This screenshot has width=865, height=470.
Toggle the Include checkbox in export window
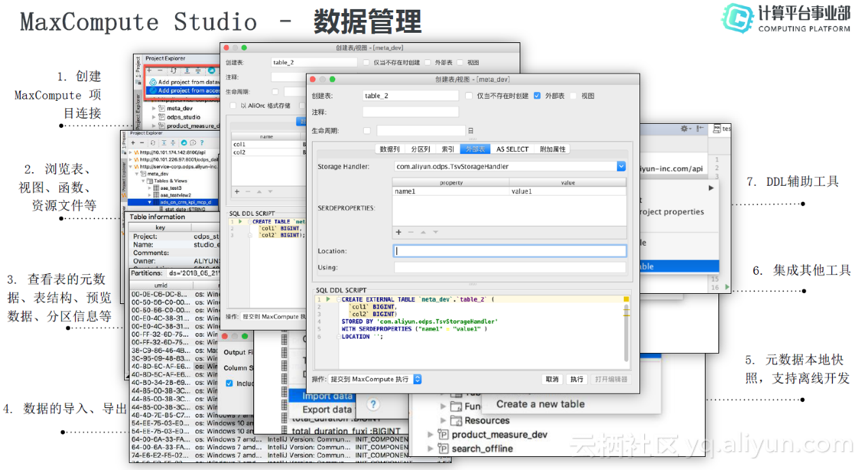pos(229,383)
